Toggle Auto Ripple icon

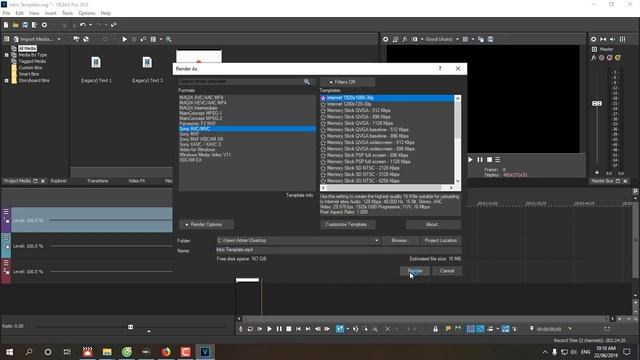(x=490, y=329)
